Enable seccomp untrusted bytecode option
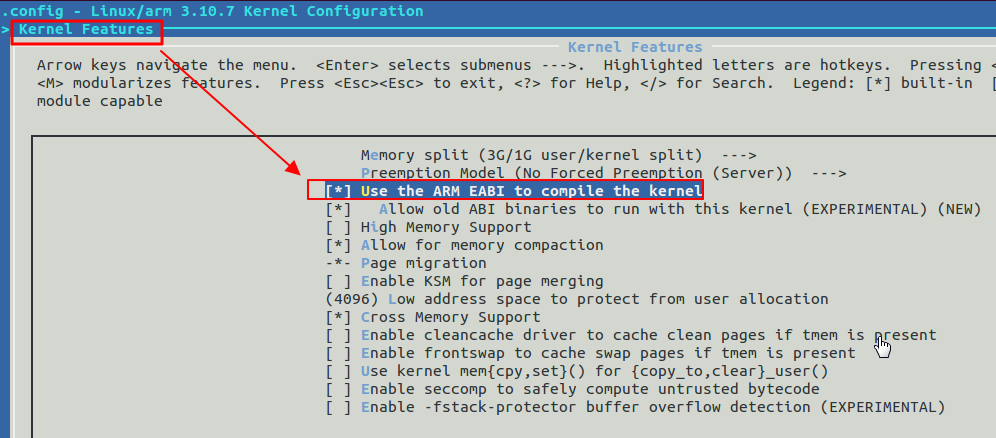Image resolution: width=996 pixels, height=438 pixels. click(572, 388)
